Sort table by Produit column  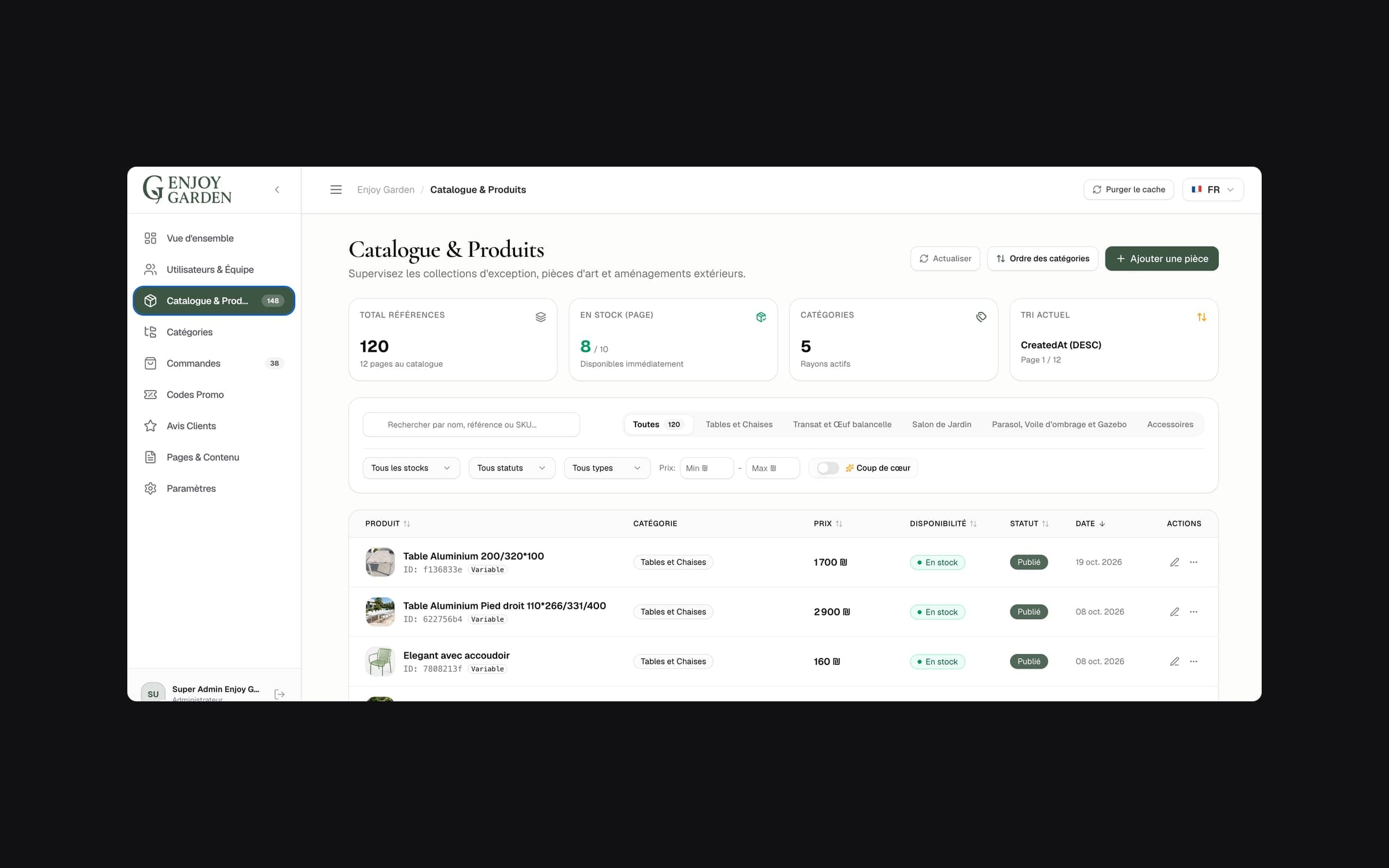[x=387, y=524]
